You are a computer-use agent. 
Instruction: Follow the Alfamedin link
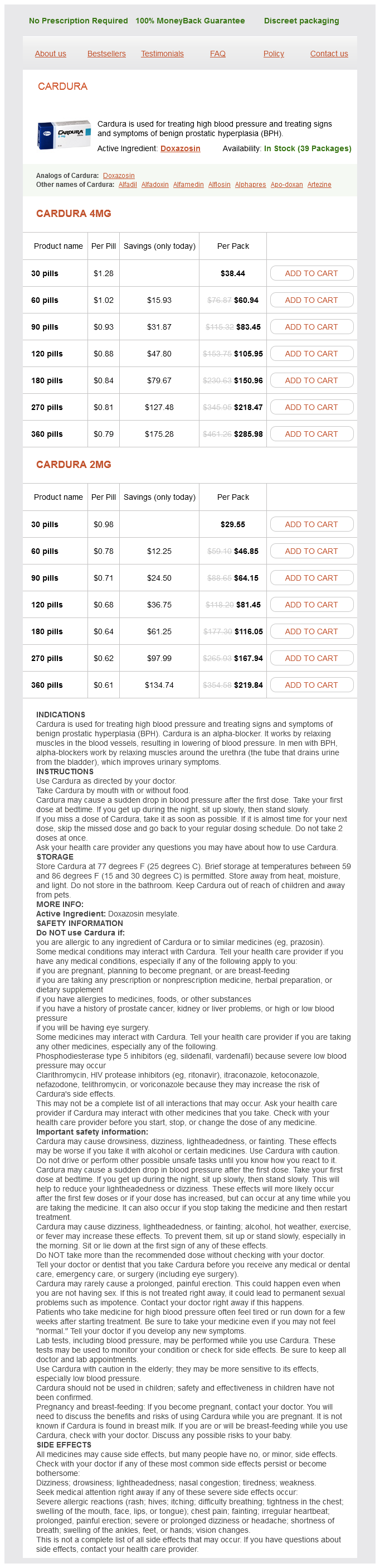[188, 185]
